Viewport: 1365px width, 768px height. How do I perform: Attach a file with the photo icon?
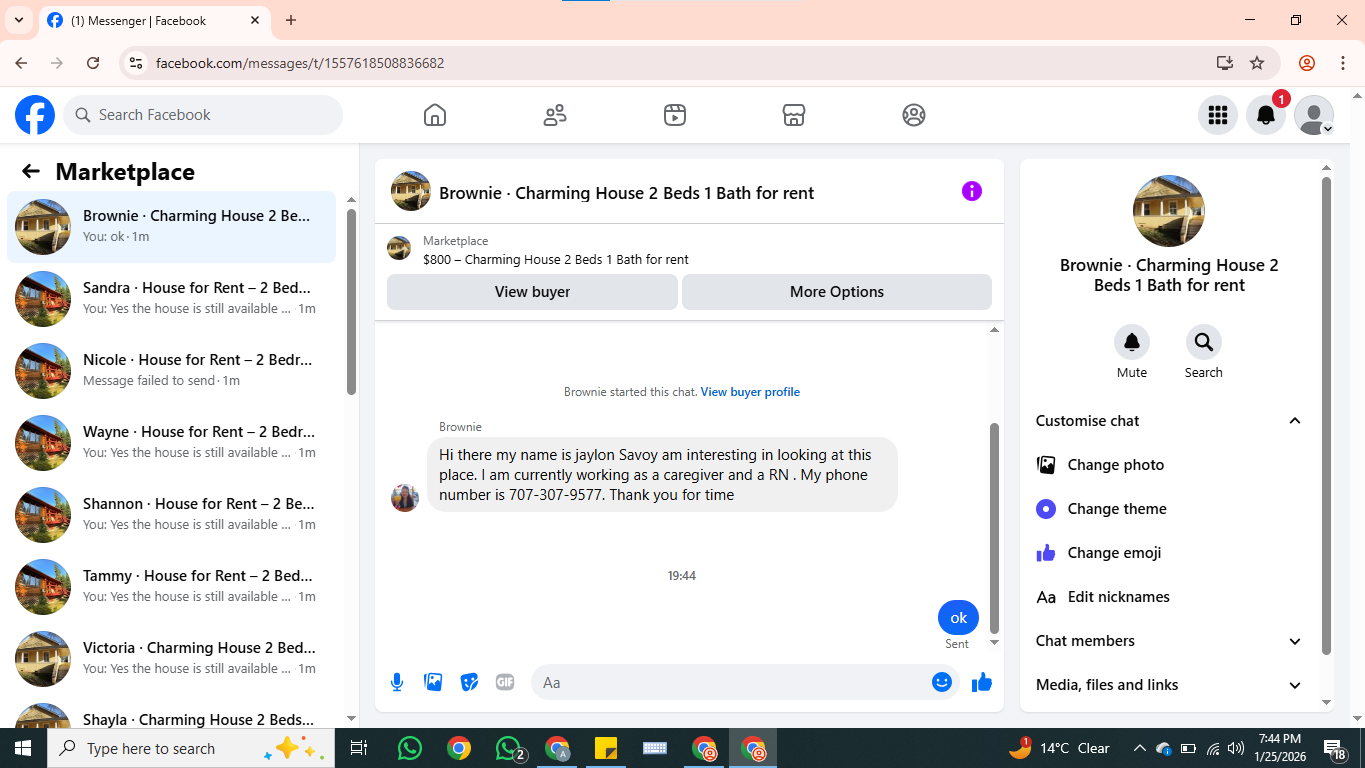(433, 682)
